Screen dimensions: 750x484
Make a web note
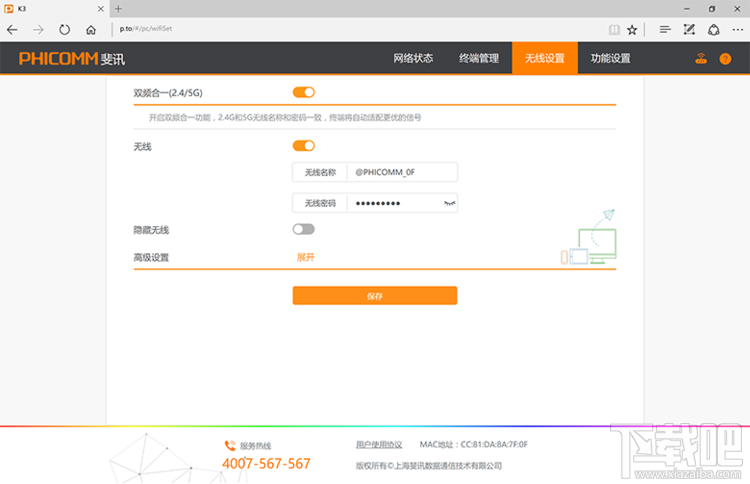pyautogui.click(x=689, y=30)
